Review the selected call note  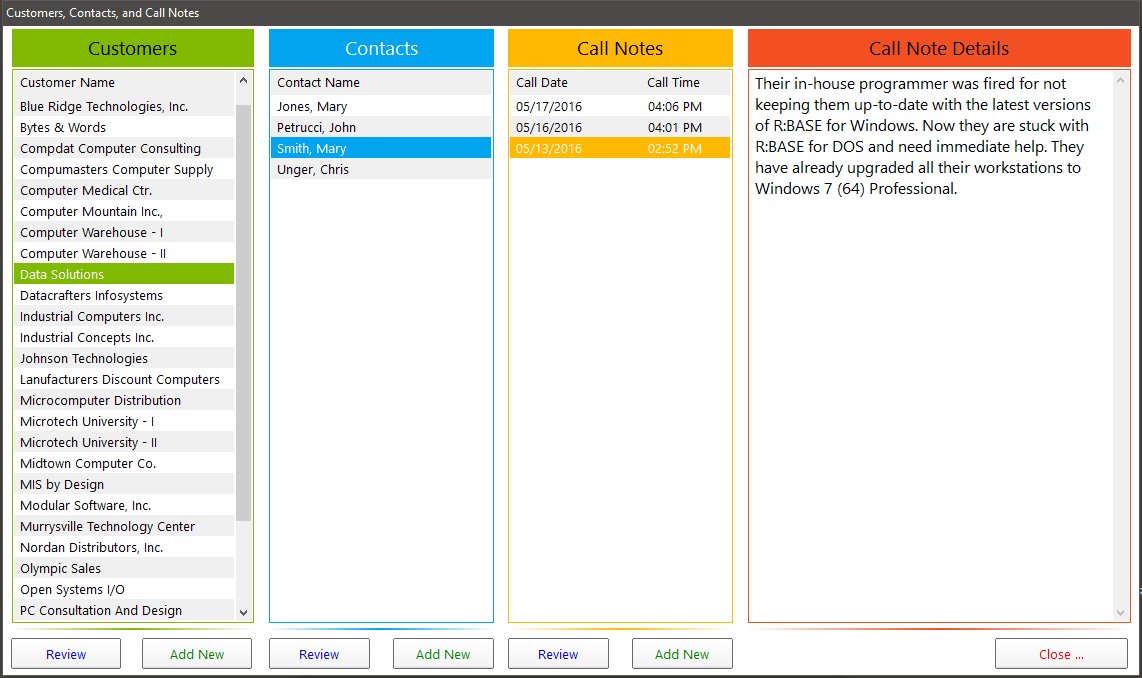coord(558,654)
